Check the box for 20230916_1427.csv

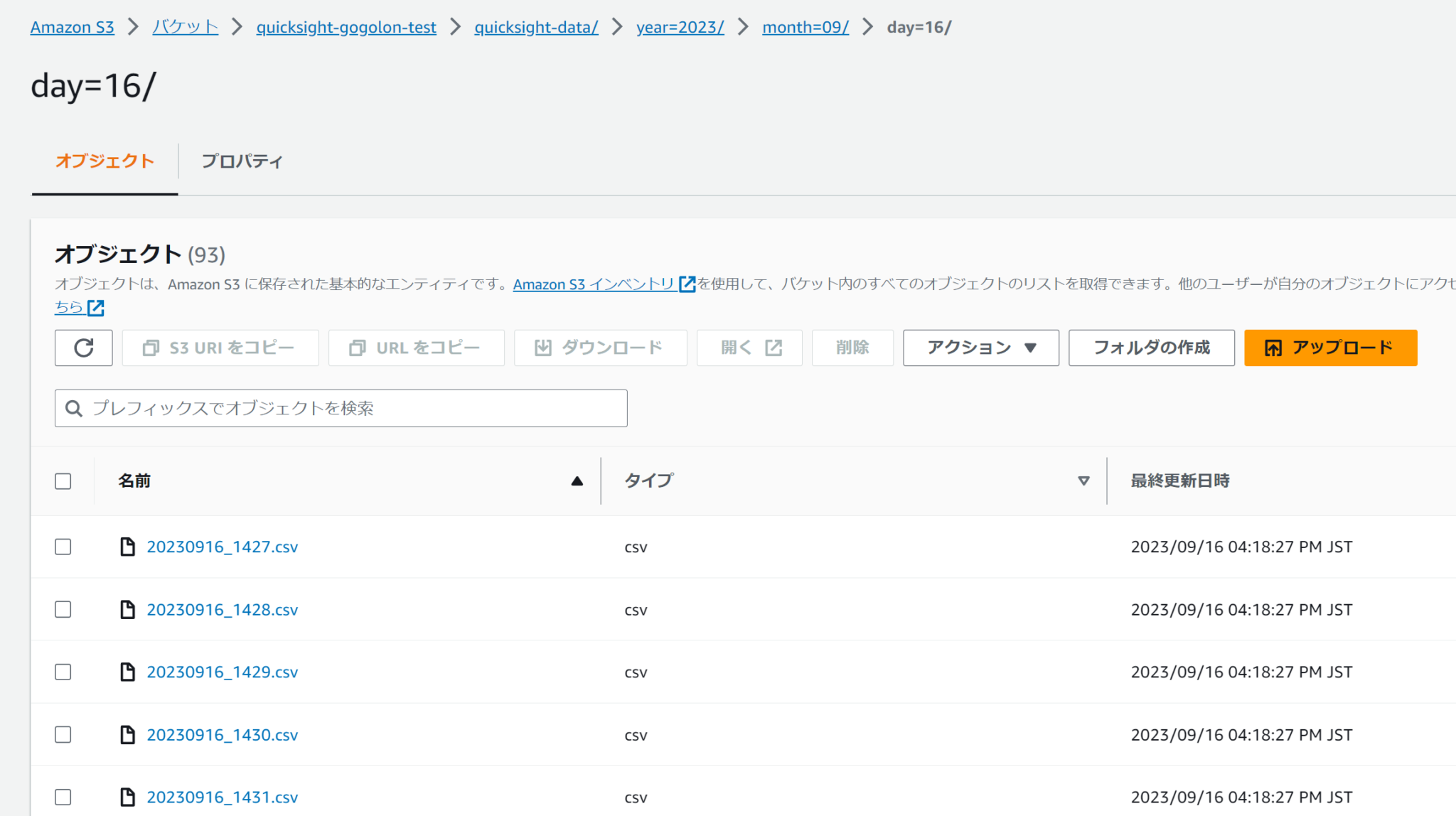click(x=63, y=547)
